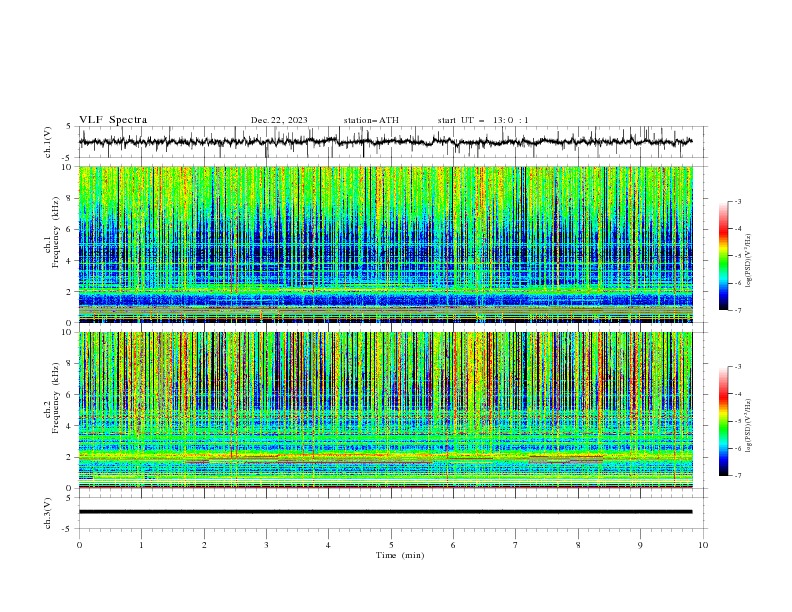This screenshot has width=792, height=612.
Task: Click the "-5" tick of ch.3(V) axis
Action: (x=68, y=529)
